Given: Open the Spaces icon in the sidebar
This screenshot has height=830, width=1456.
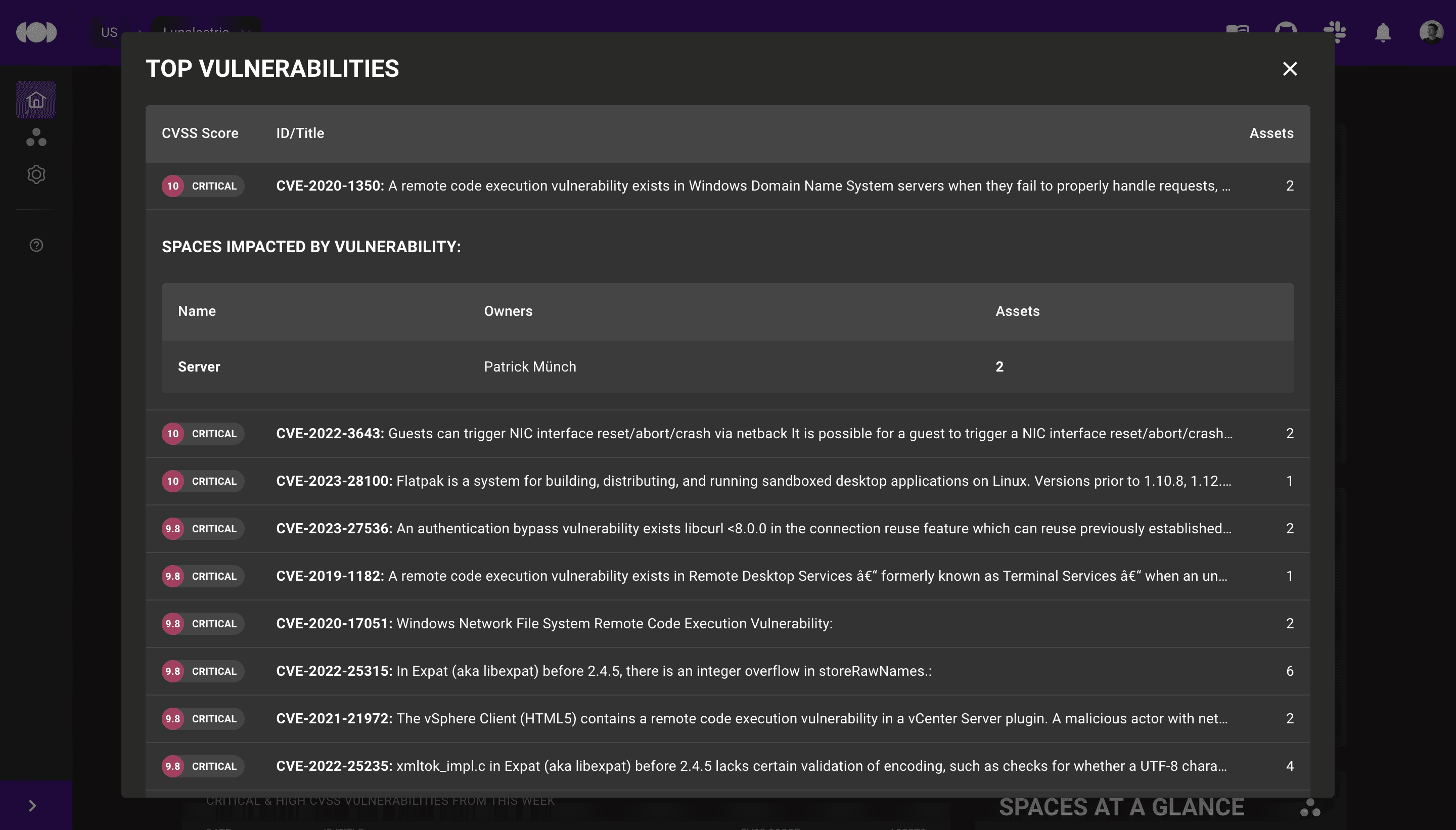Looking at the screenshot, I should pos(36,137).
